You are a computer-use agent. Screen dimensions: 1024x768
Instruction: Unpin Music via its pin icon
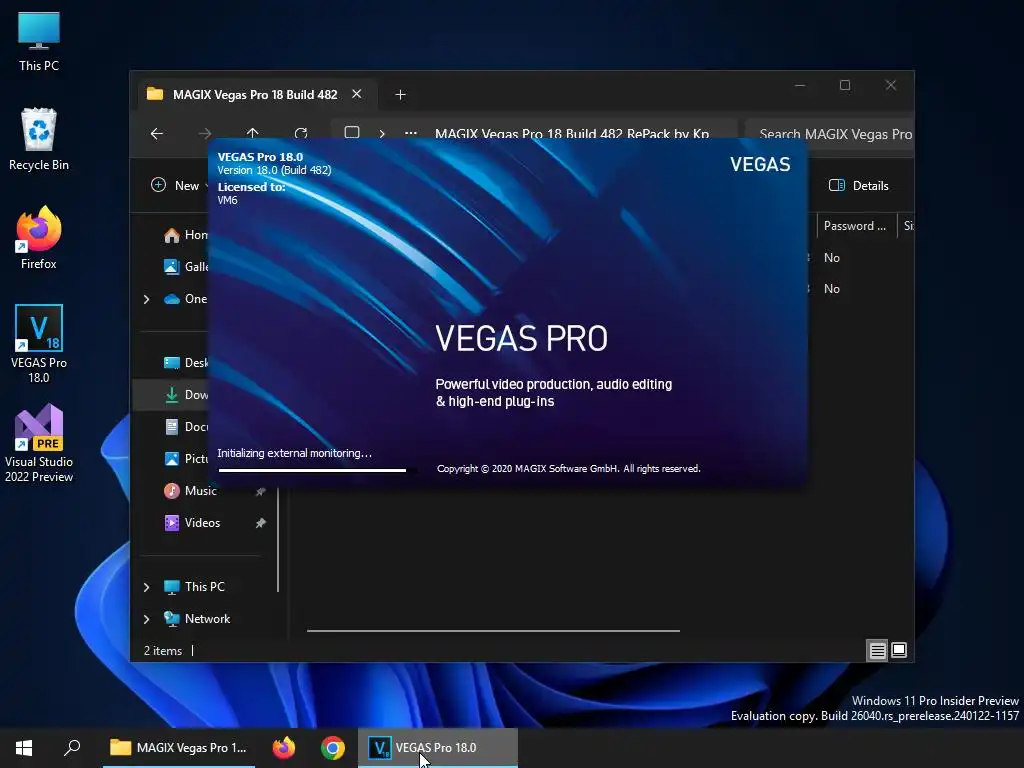261,491
